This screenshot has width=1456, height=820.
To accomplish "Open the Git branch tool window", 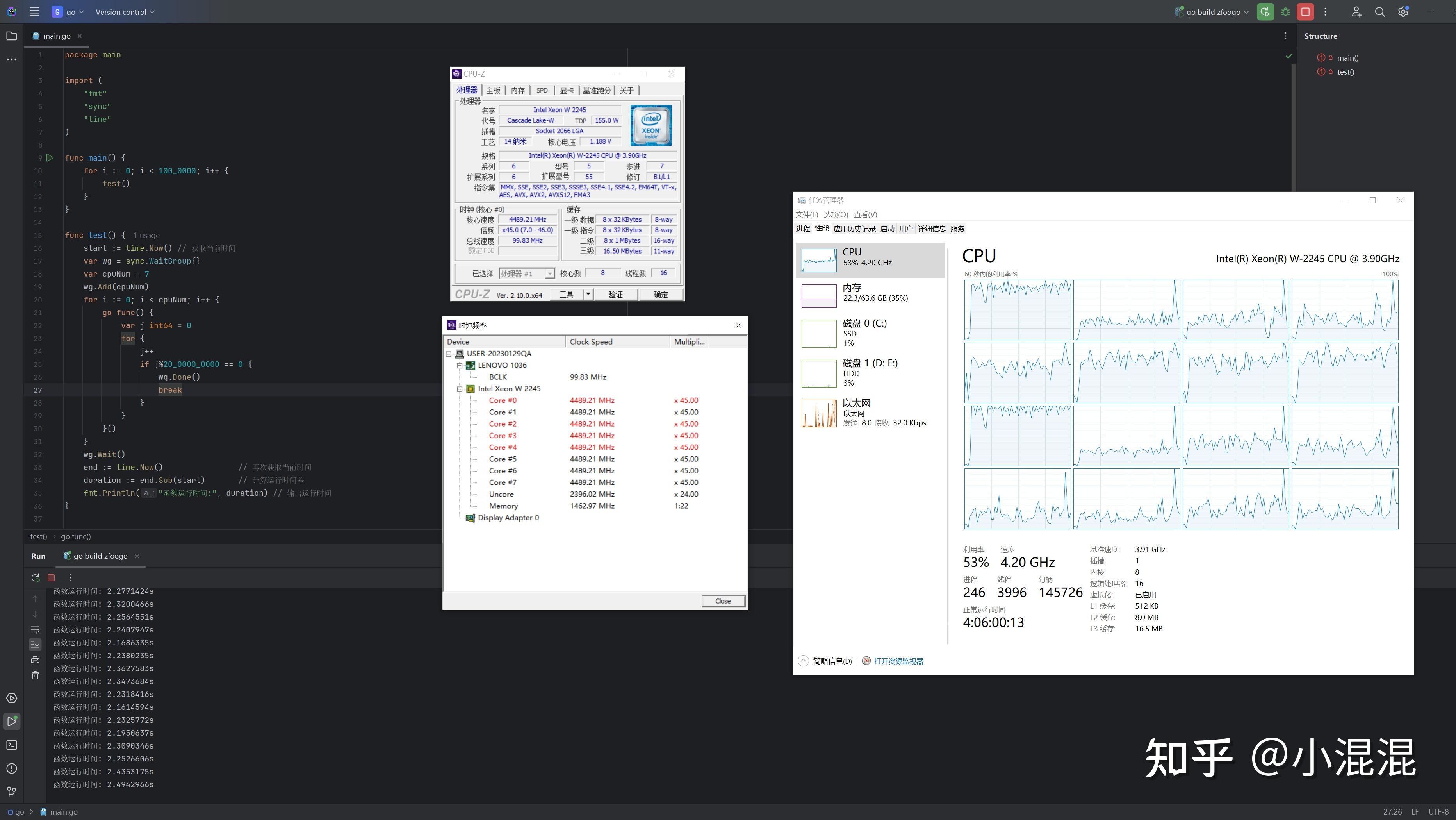I will pos(12,791).
